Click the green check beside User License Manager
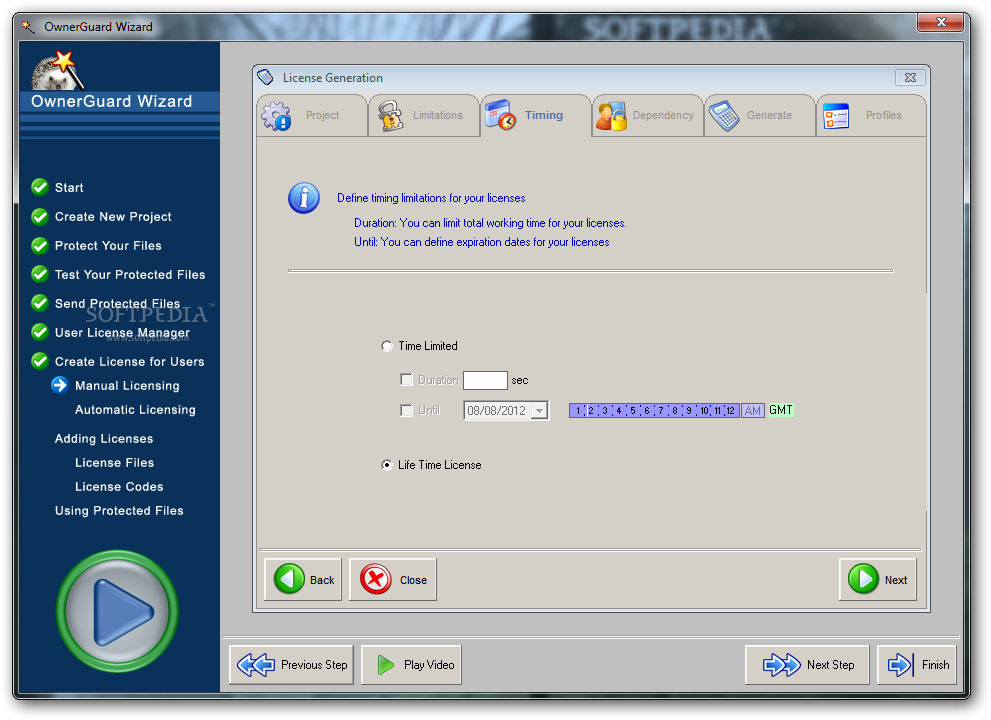Image resolution: width=991 pixels, height=720 pixels. point(40,333)
